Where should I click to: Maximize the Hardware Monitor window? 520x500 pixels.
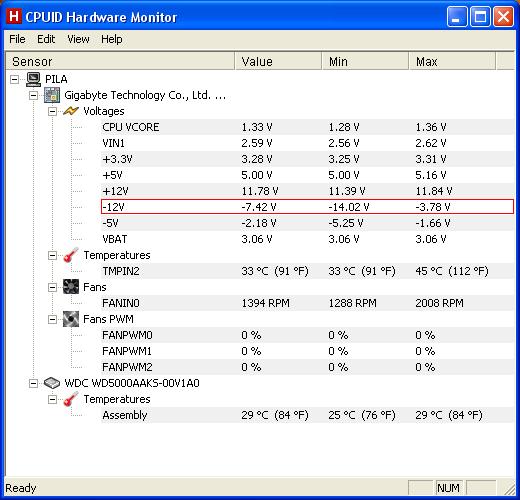click(480, 17)
